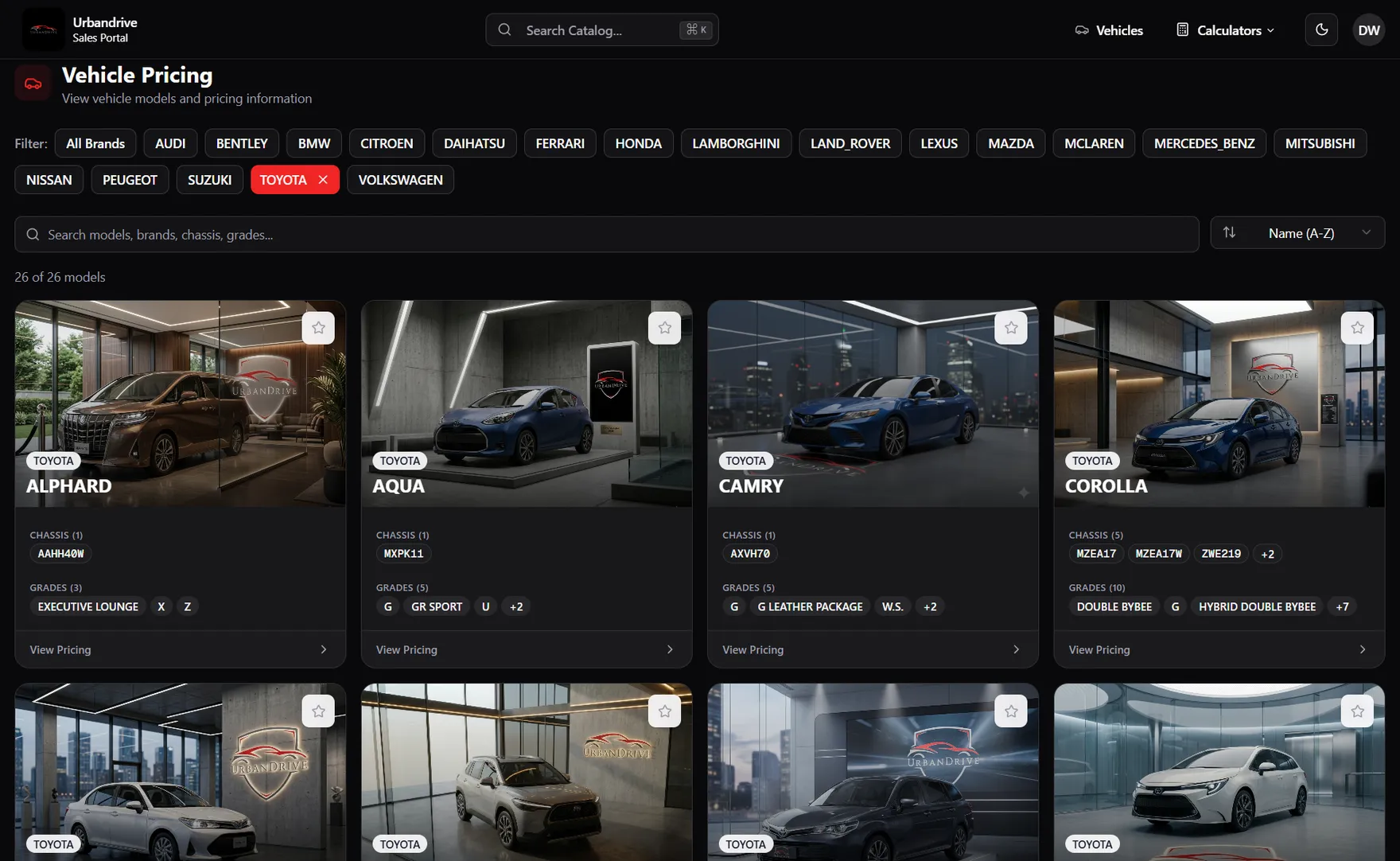Favorite the CAMRY card with star
Image resolution: width=1400 pixels, height=861 pixels.
pos(1011,328)
